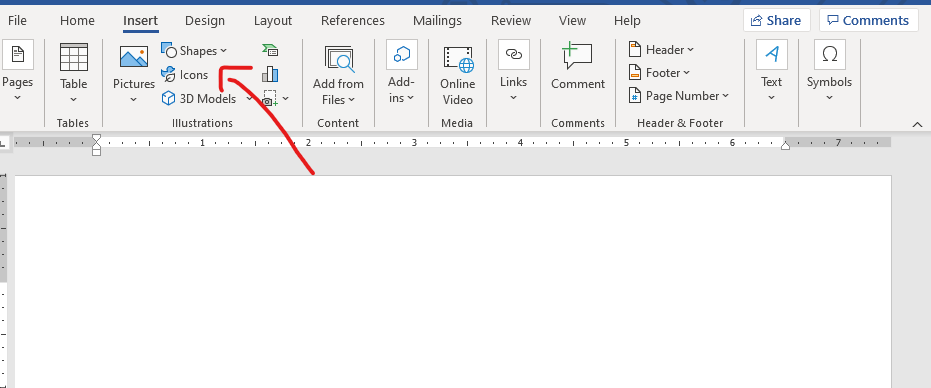Expand the Links dropdown arrow
This screenshot has height=388, width=931.
(x=514, y=97)
